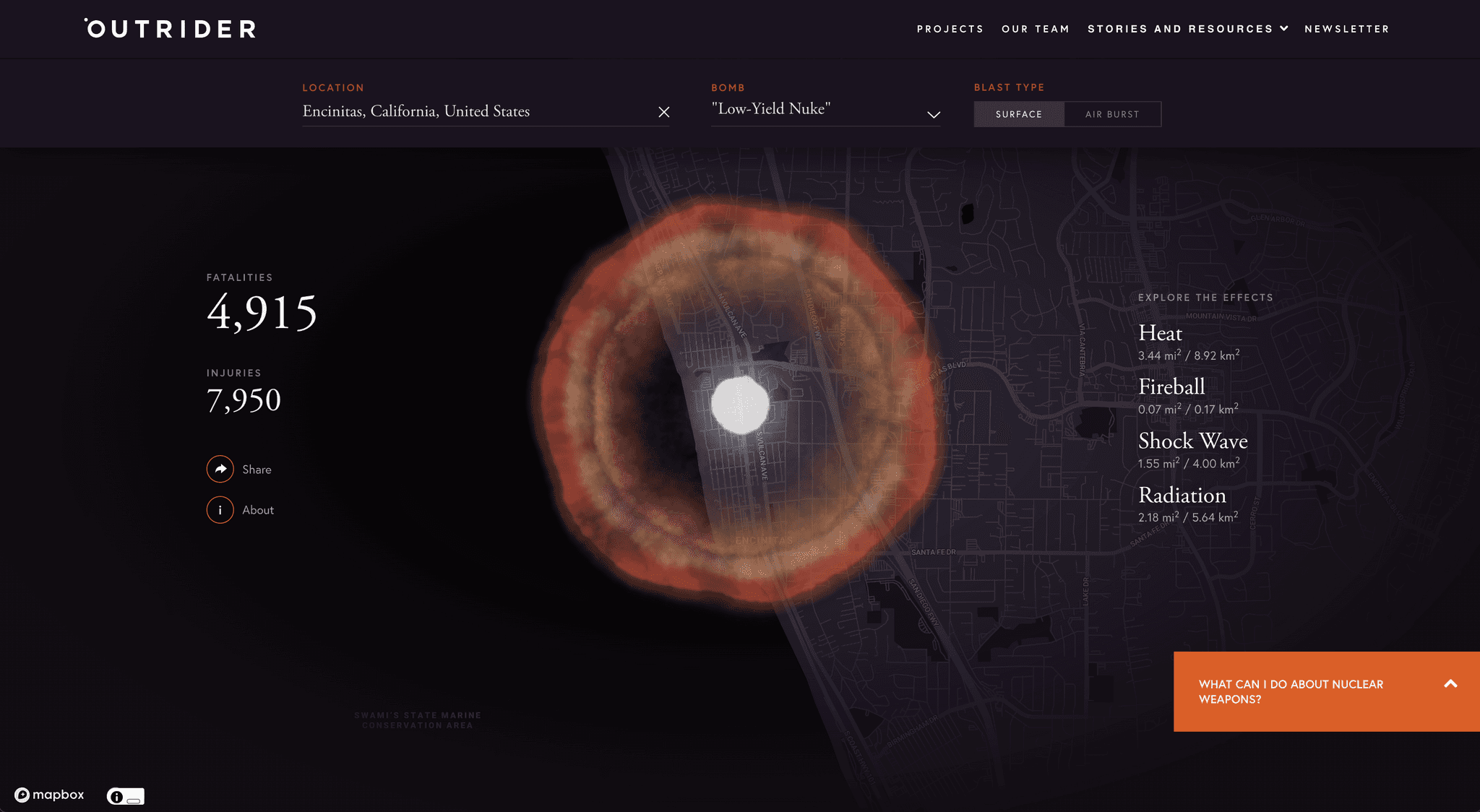Select Surface blast type
The width and height of the screenshot is (1480, 812).
pyautogui.click(x=1018, y=114)
